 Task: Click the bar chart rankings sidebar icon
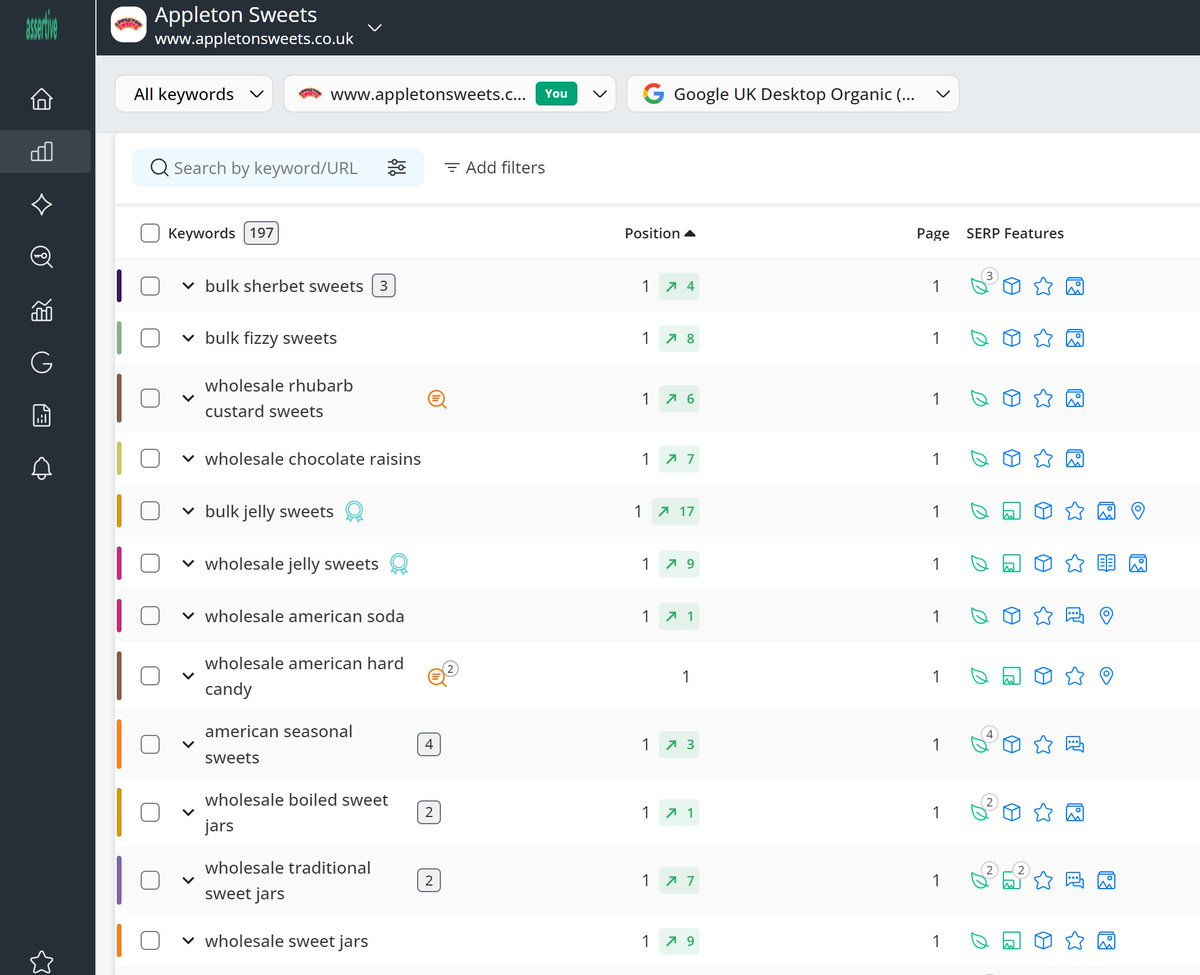pyautogui.click(x=42, y=152)
